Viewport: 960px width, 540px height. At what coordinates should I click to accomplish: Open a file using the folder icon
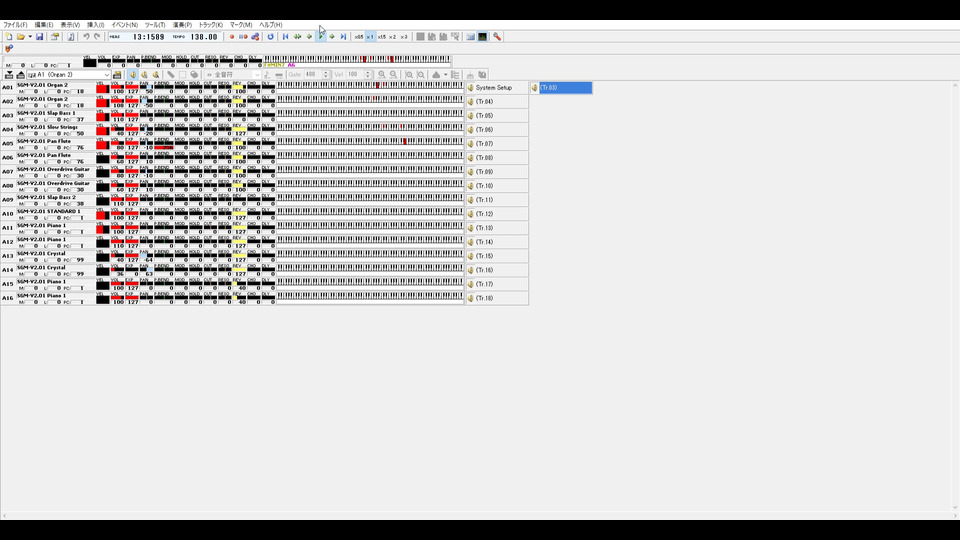tap(21, 37)
